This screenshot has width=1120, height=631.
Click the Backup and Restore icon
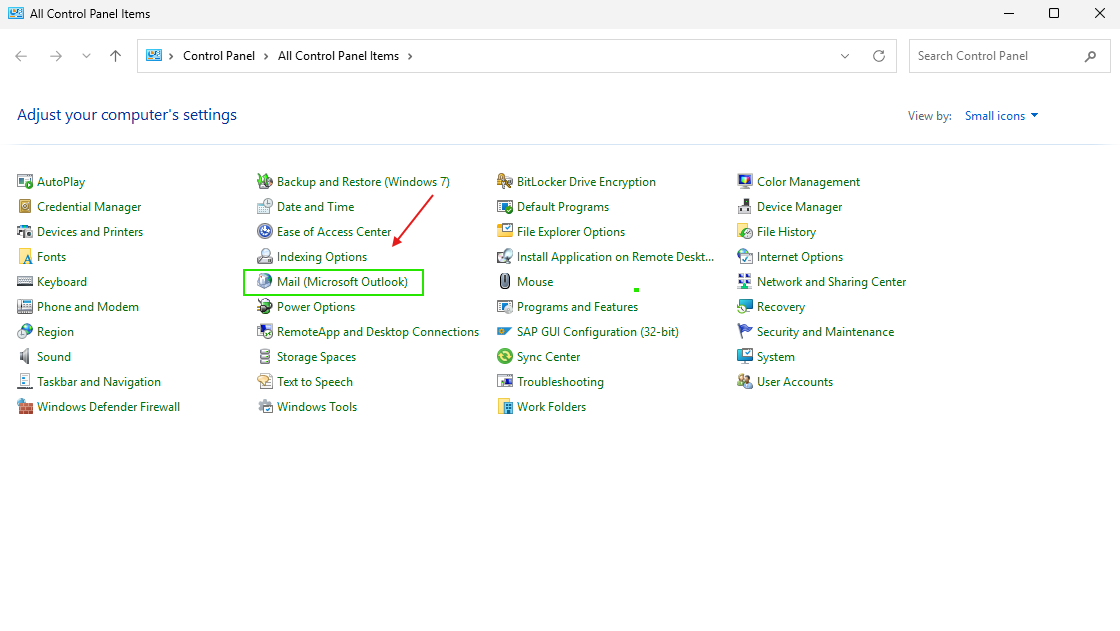264,182
